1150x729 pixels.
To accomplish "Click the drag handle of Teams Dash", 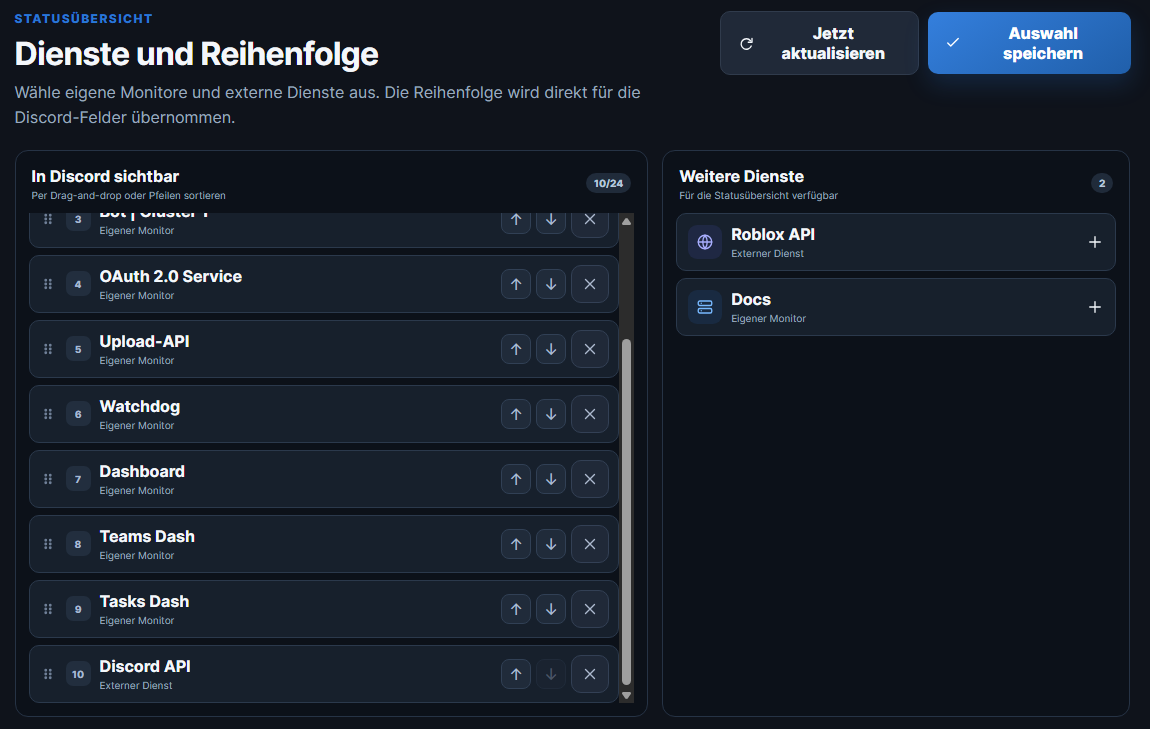I will (48, 544).
